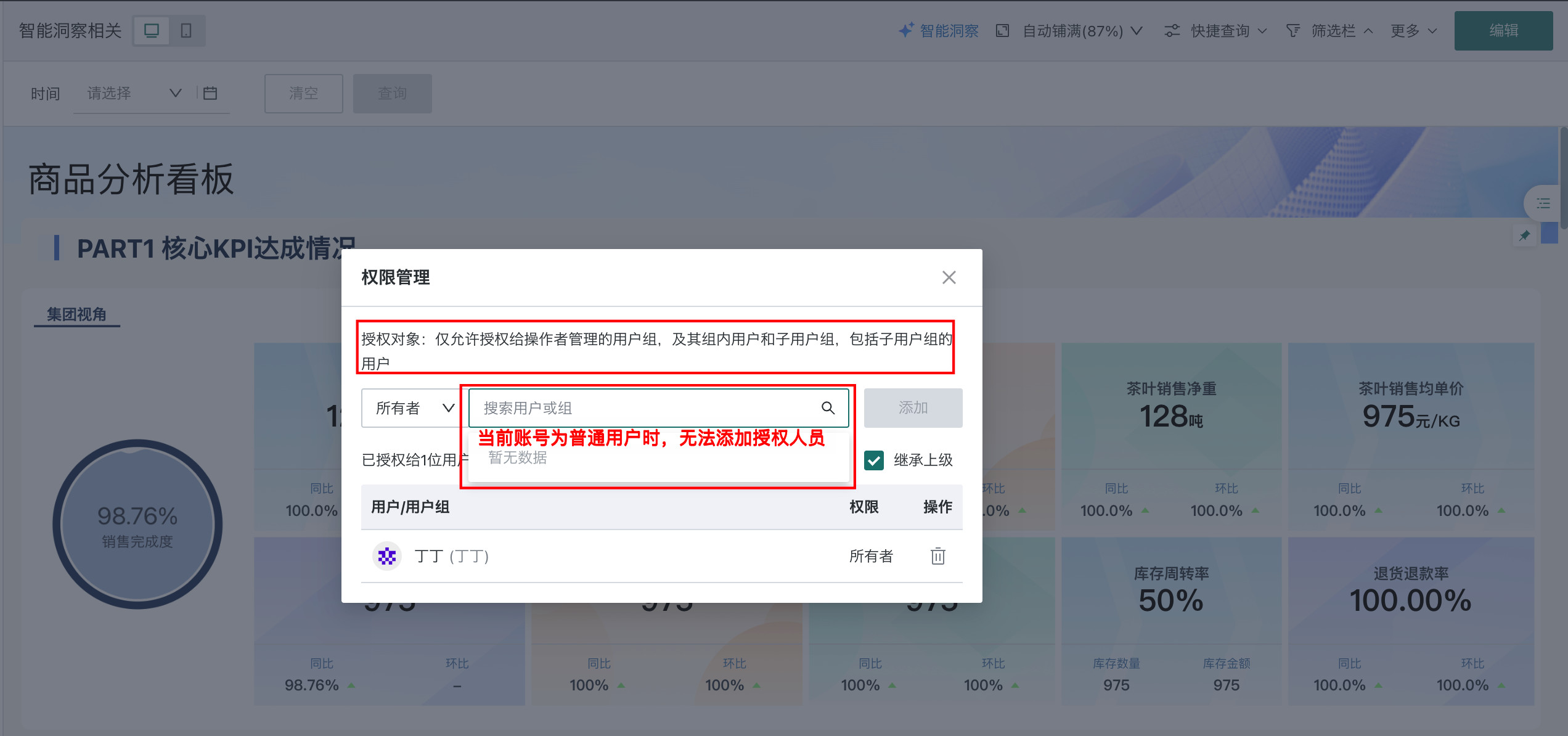1568x736 pixels.
Task: Delete the 丁丁 owner entry with the trash icon
Action: click(937, 556)
